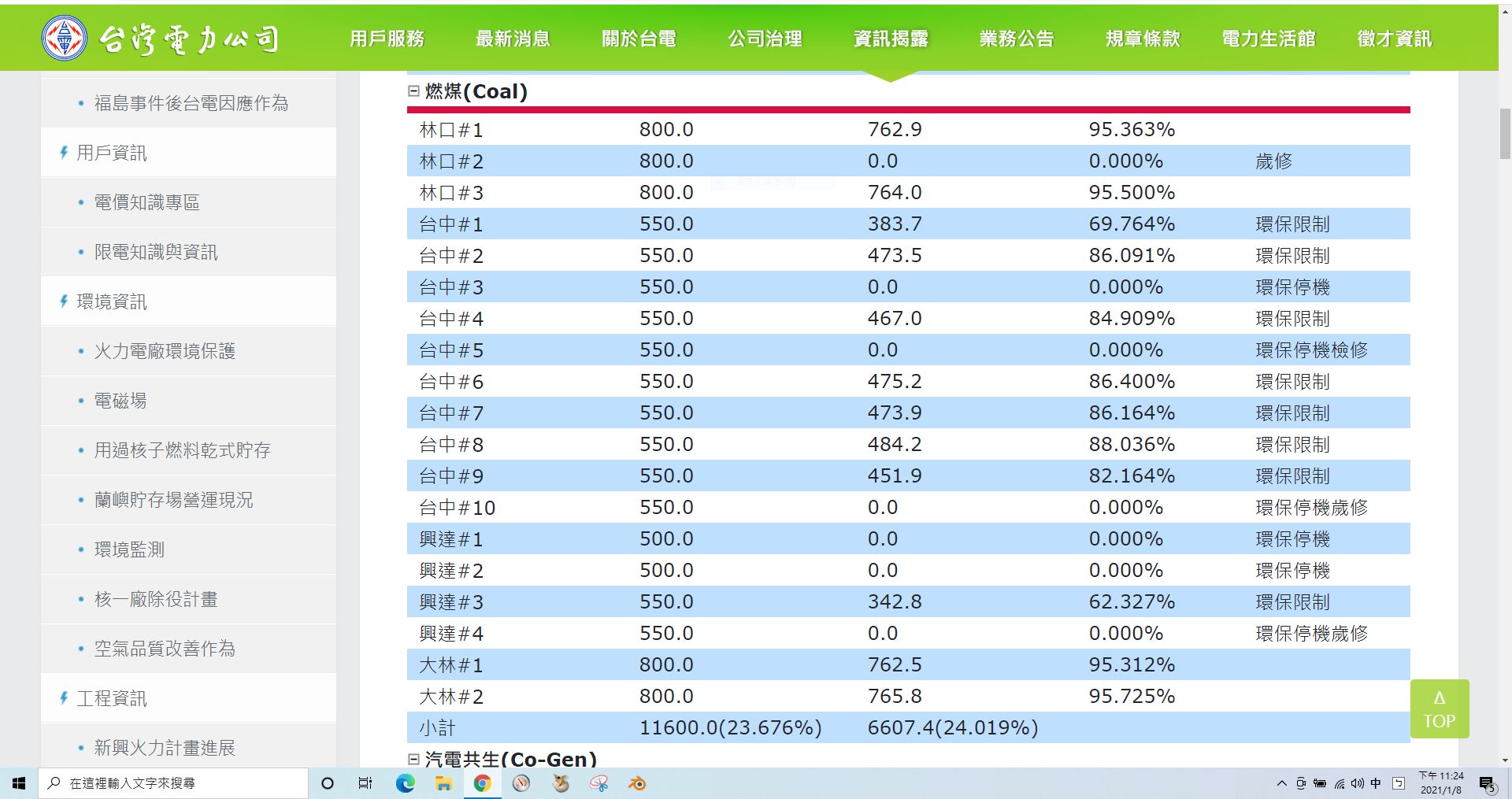Screen dimensions: 1512x799
Task: Open 核一廠除役計畫 sidebar link
Action: tap(156, 599)
